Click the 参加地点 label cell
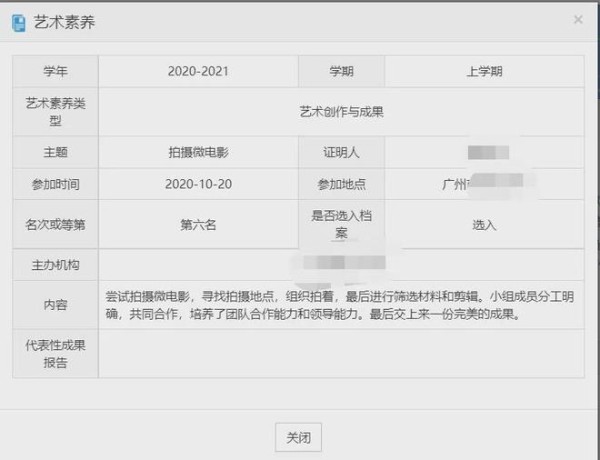This screenshot has width=600, height=460. point(341,184)
